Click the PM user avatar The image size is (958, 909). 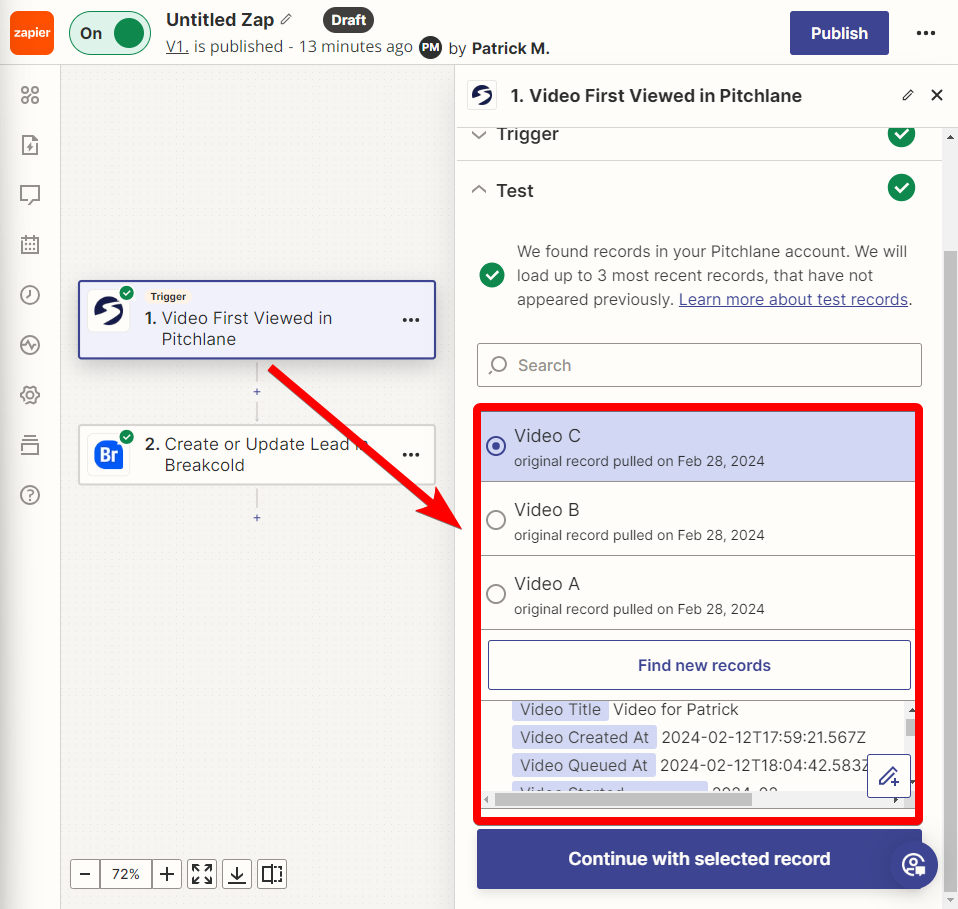431,48
